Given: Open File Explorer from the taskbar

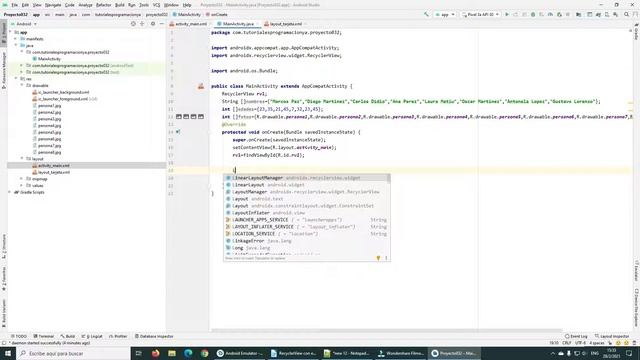Looking at the screenshot, I should pos(172,353).
